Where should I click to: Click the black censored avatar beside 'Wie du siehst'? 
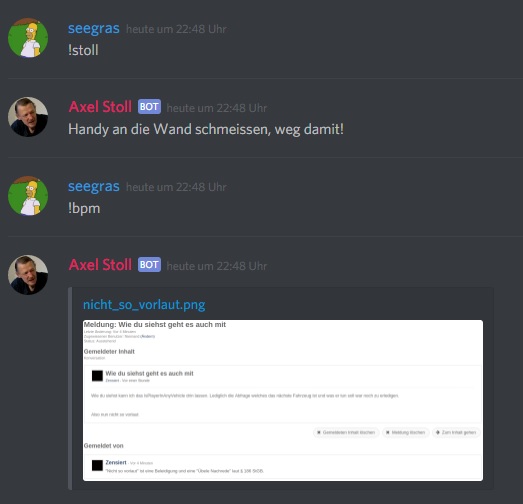97,376
